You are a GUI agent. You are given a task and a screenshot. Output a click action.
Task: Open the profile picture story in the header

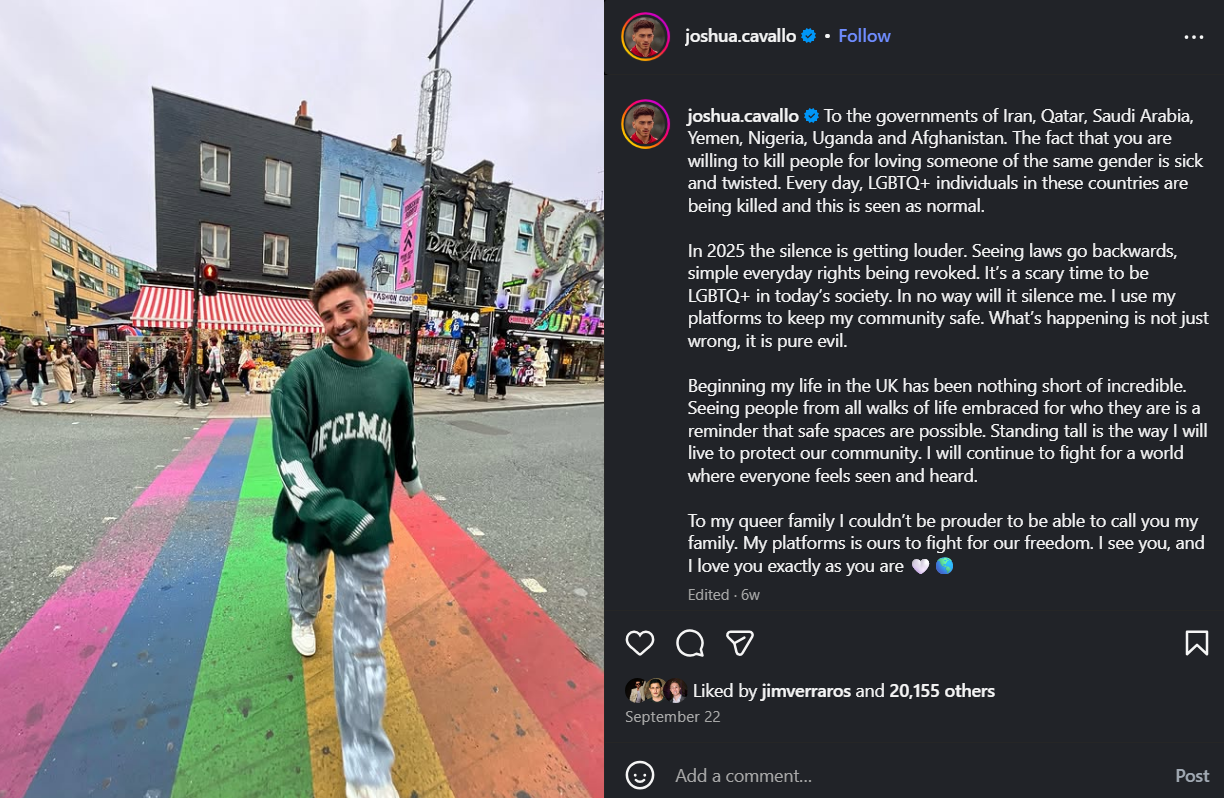645,37
